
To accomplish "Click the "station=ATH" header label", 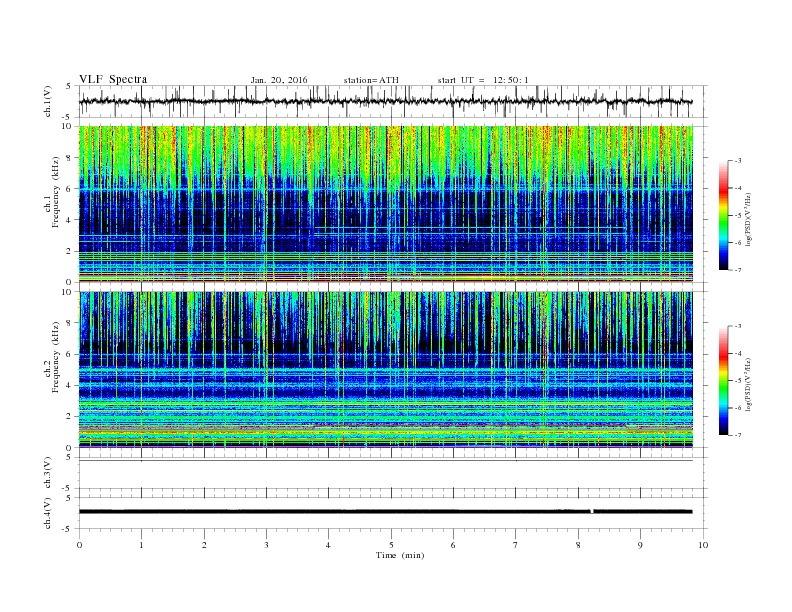I will [371, 80].
